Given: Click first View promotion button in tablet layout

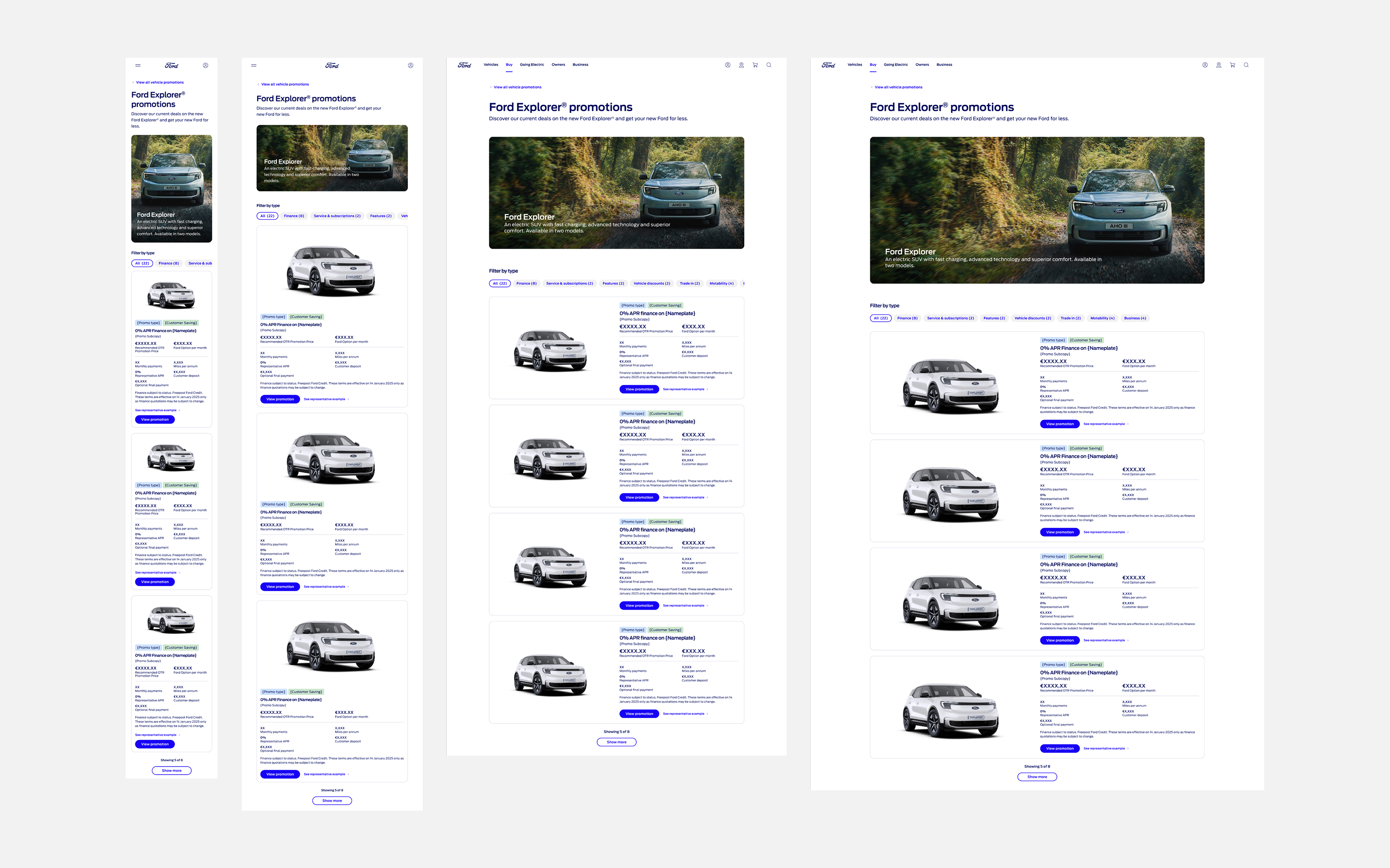Looking at the screenshot, I should (280, 399).
